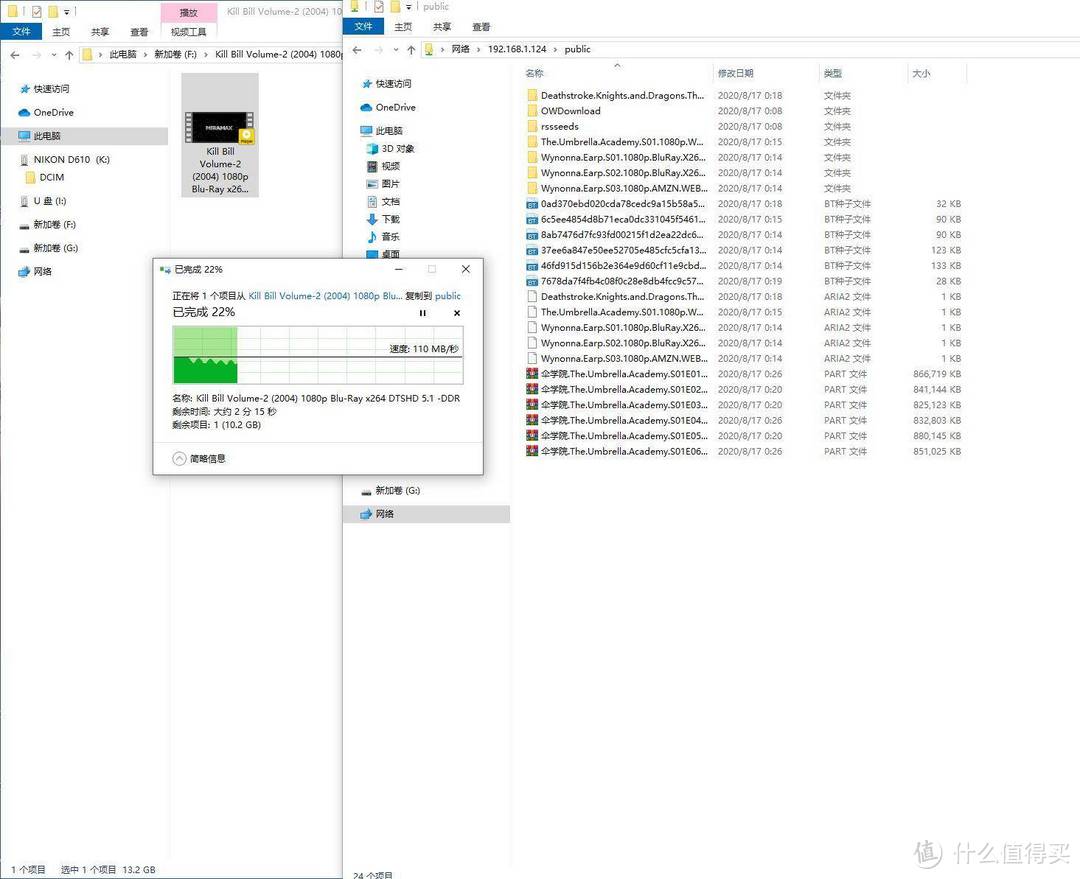The height and width of the screenshot is (879, 1080).
Task: Pause the file copy operation
Action: click(x=423, y=313)
